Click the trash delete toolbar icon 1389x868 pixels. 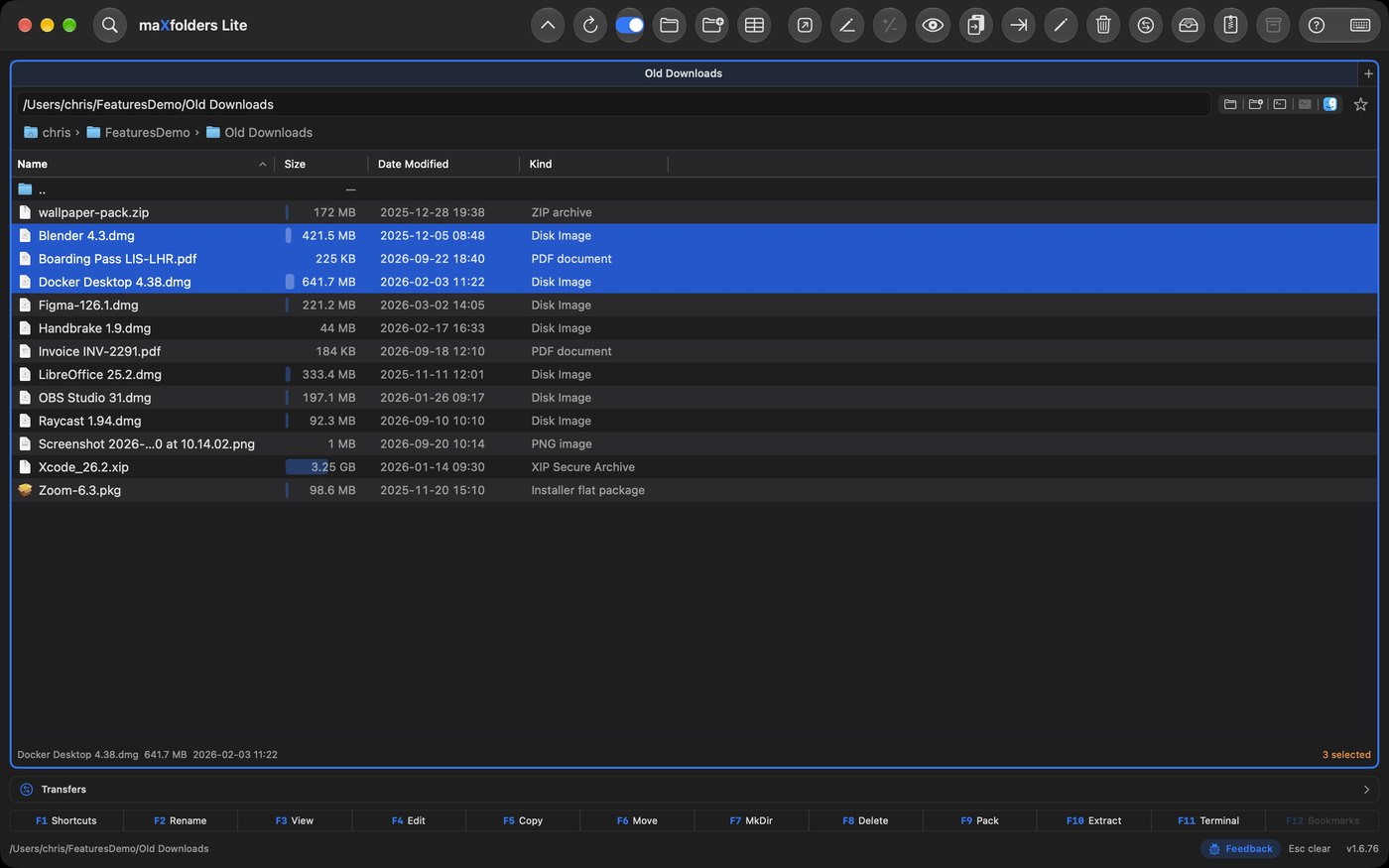(1103, 25)
